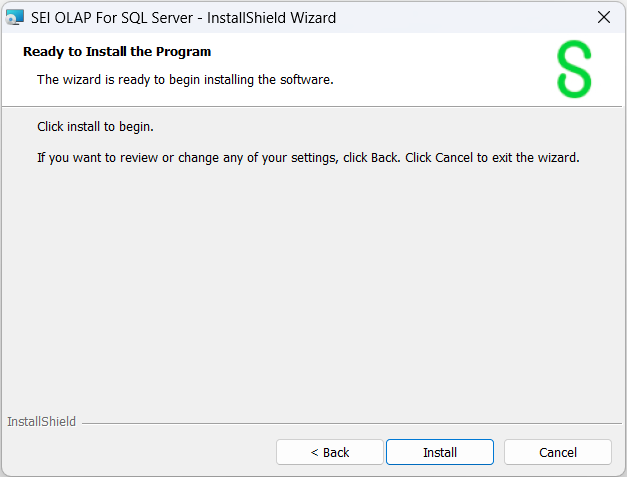Click the word "install" in "Click install to begin"
Viewport: 627px width, 477px height.
(86, 127)
